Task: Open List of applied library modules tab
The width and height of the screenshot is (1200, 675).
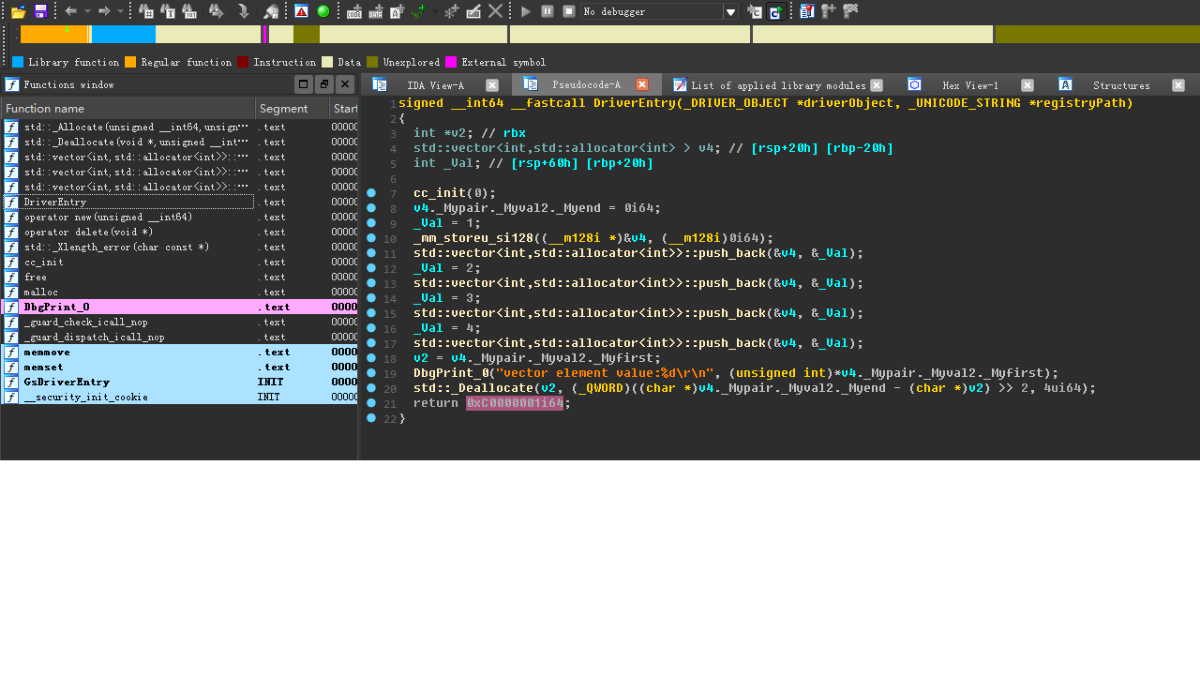Action: [778, 85]
